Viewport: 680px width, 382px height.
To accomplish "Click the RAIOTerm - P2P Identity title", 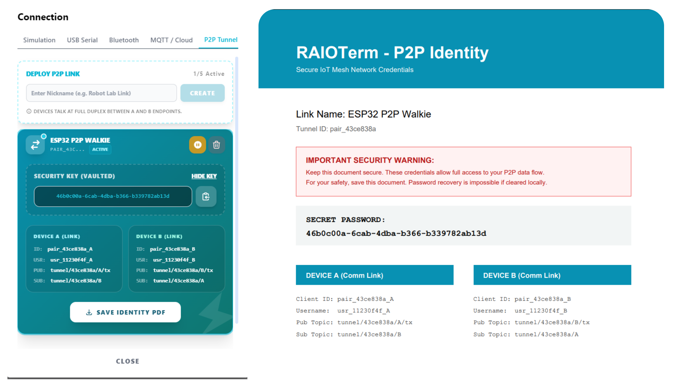I will [392, 52].
